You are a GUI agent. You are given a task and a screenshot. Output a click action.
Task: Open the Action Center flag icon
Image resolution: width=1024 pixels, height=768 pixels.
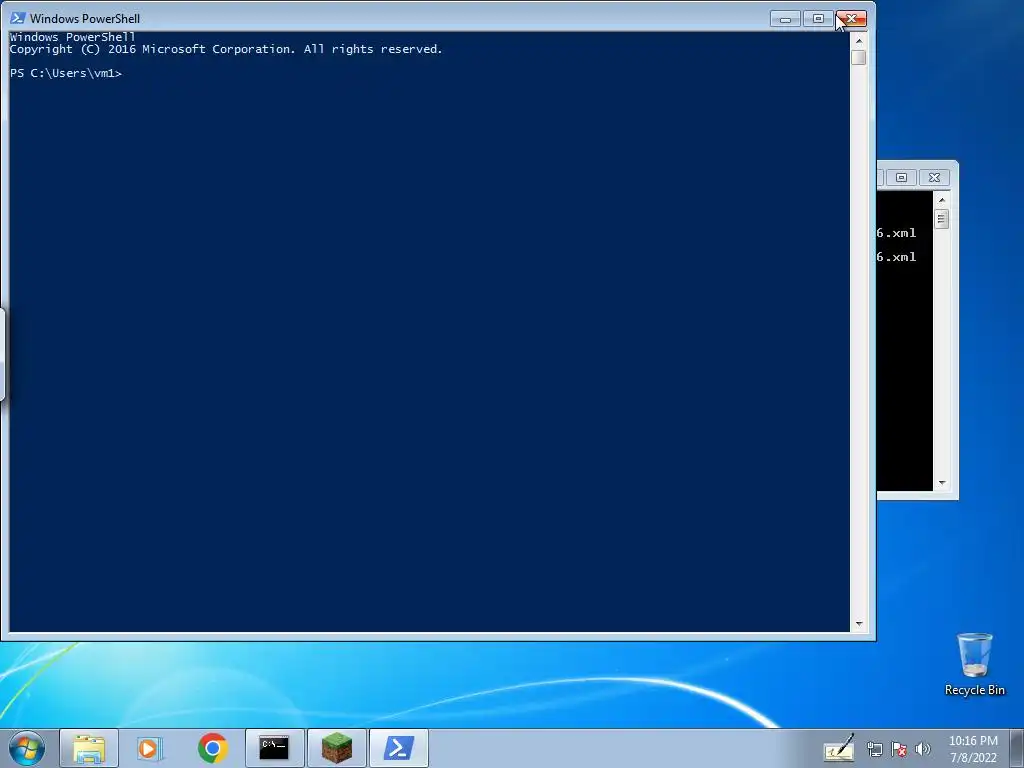click(x=899, y=749)
